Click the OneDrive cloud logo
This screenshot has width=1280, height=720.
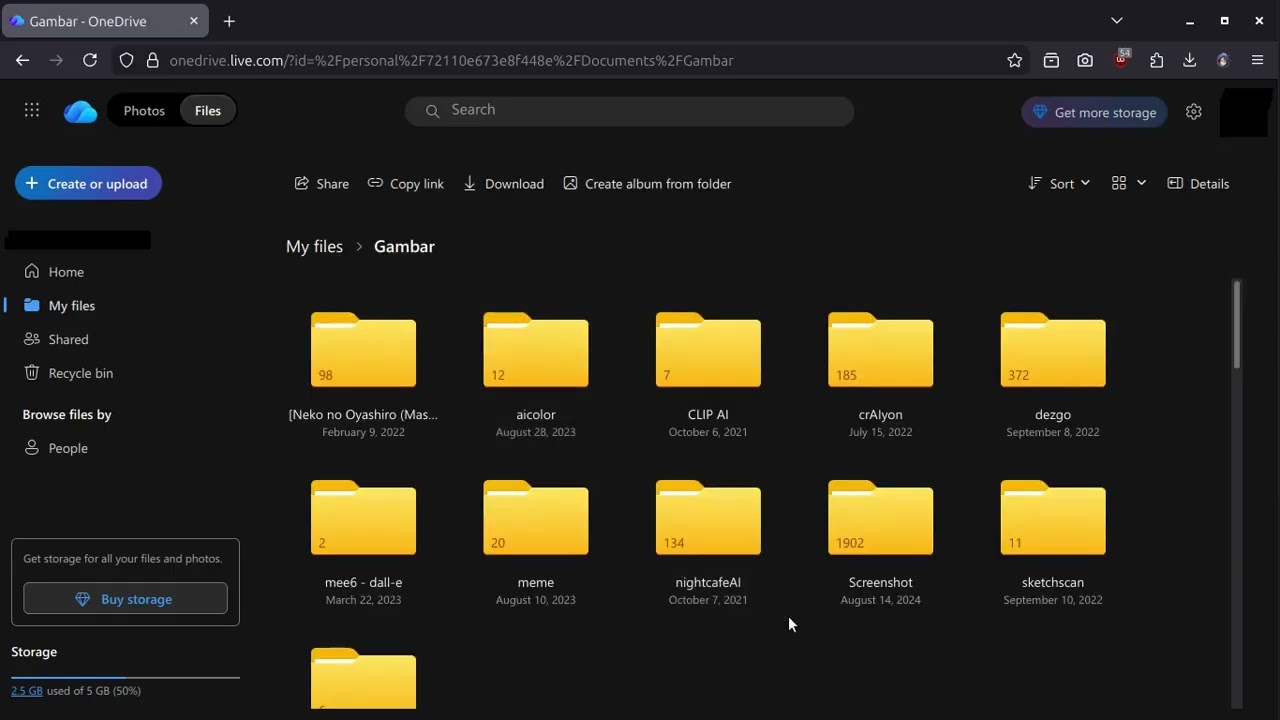pos(80,111)
